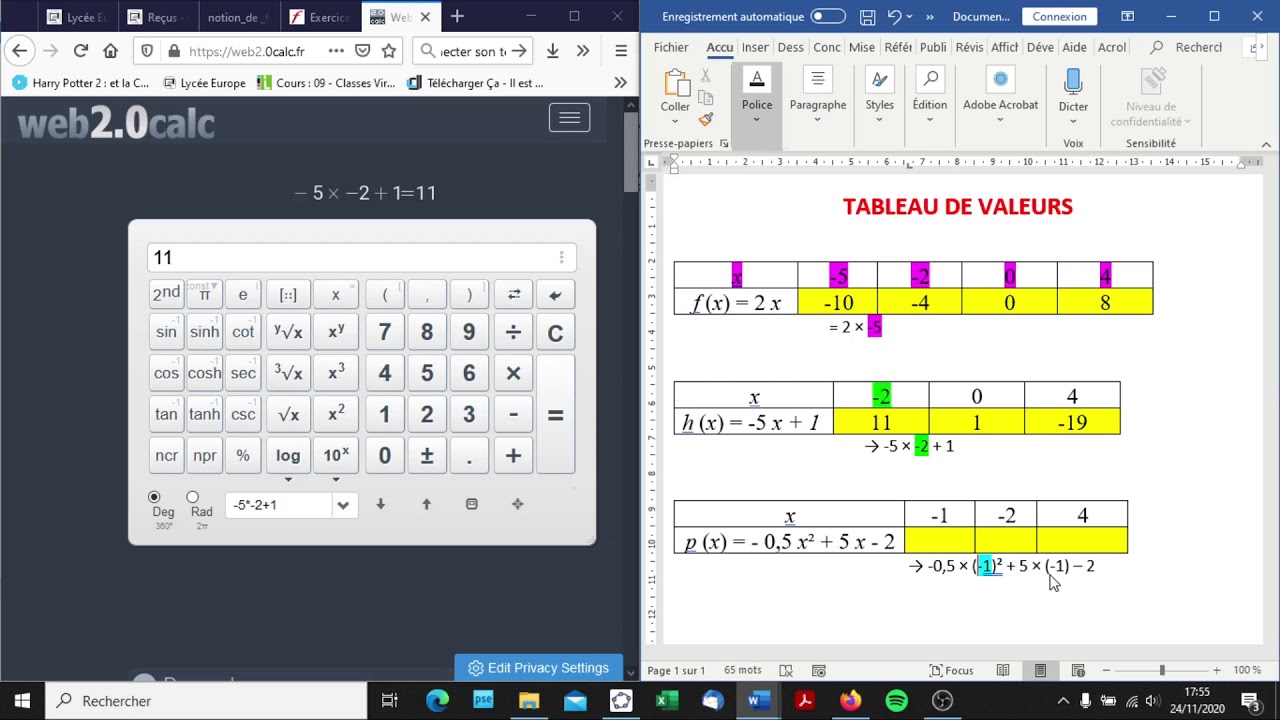Collapse the Word ribbon chevron

coord(1266,144)
